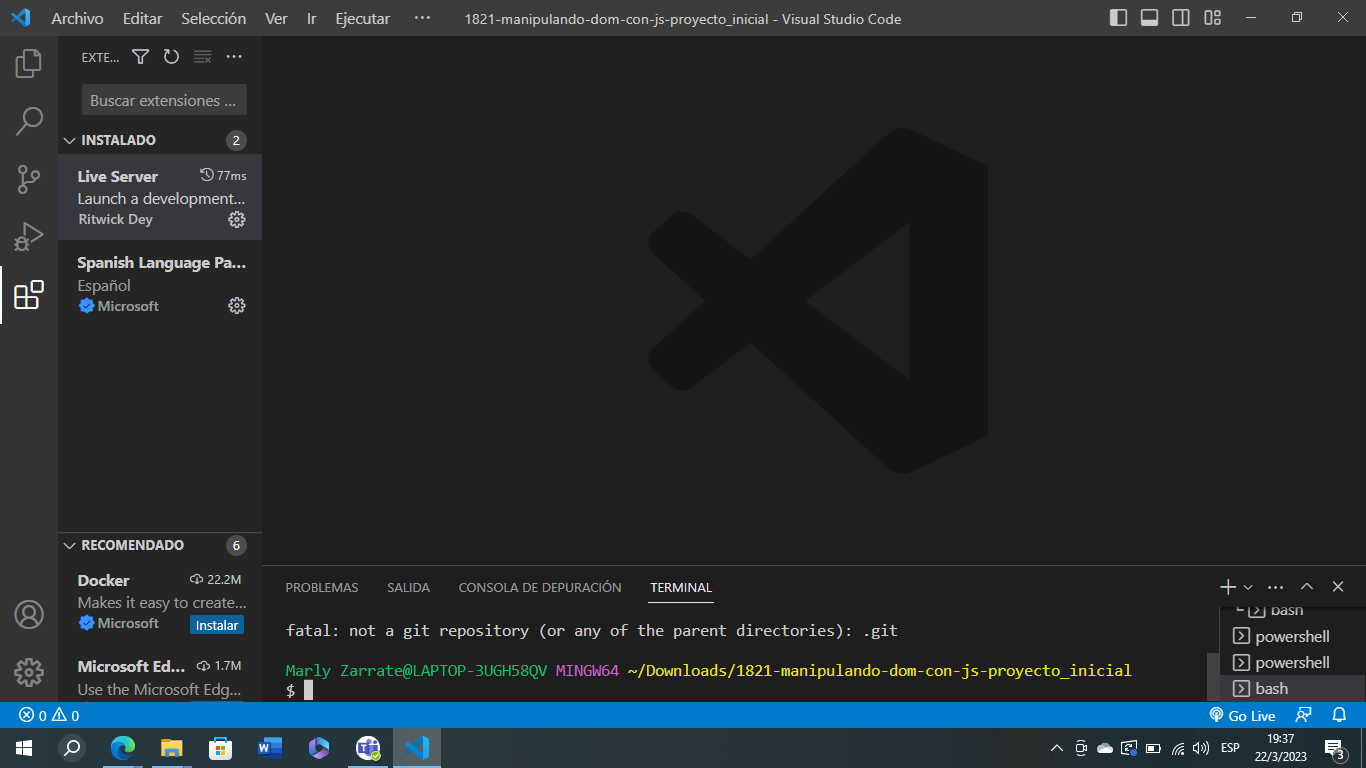Close the terminal panel
The width and height of the screenshot is (1366, 768).
(x=1338, y=587)
